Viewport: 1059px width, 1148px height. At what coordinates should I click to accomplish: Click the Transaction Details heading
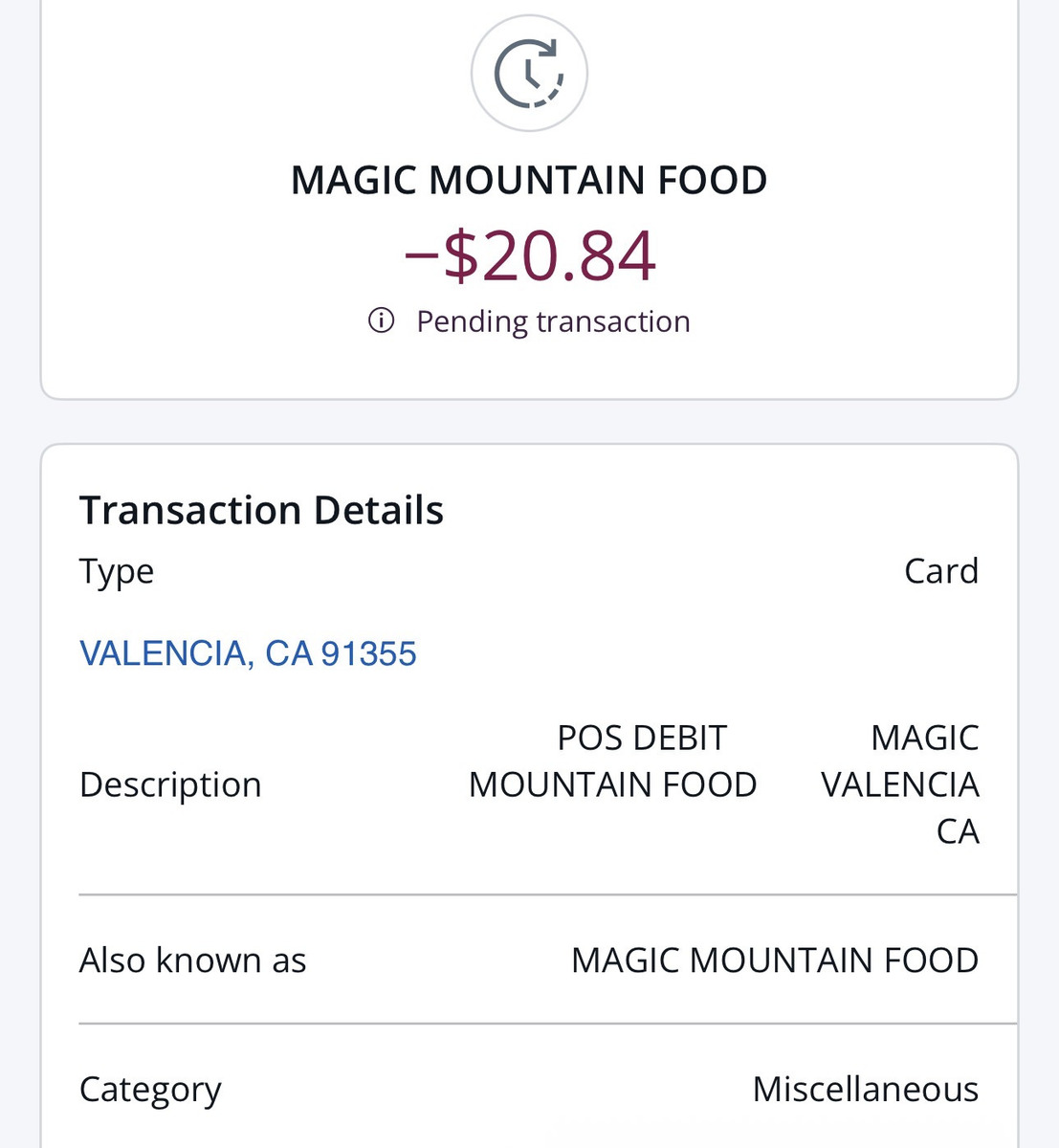pyautogui.click(x=261, y=510)
